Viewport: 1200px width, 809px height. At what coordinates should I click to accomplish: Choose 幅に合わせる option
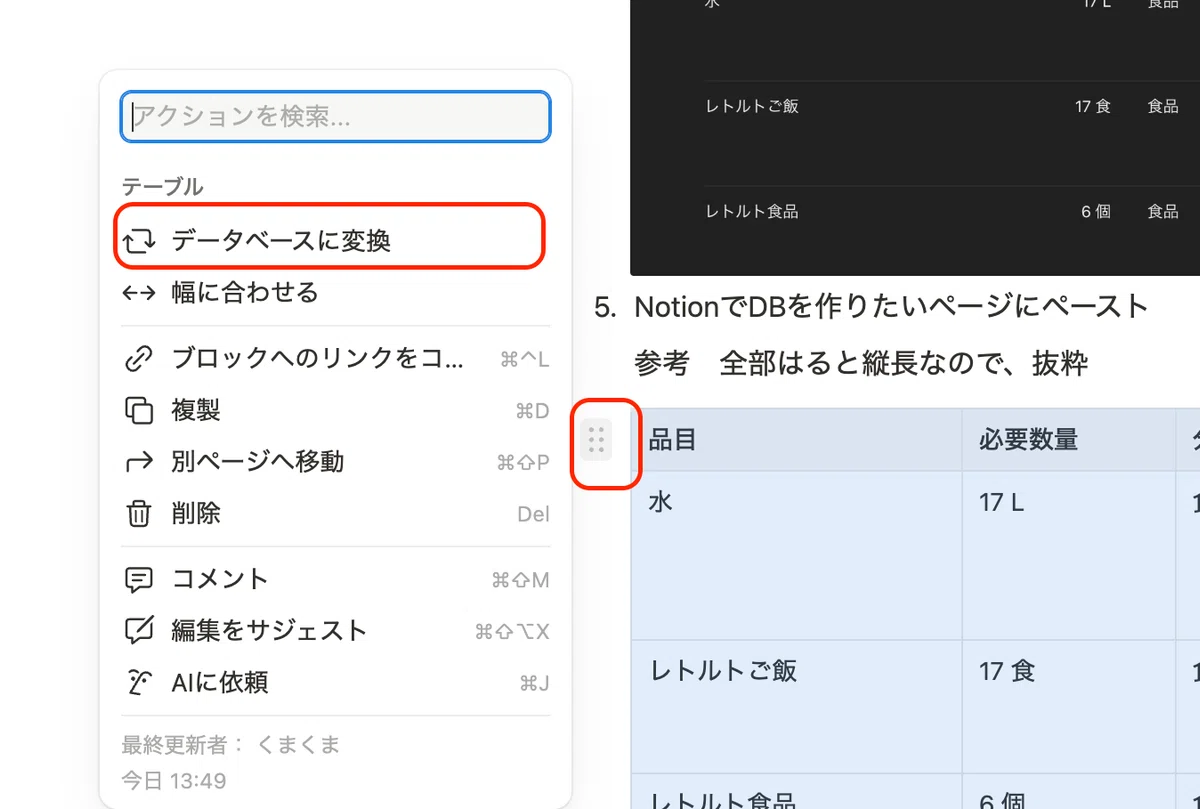click(335, 293)
